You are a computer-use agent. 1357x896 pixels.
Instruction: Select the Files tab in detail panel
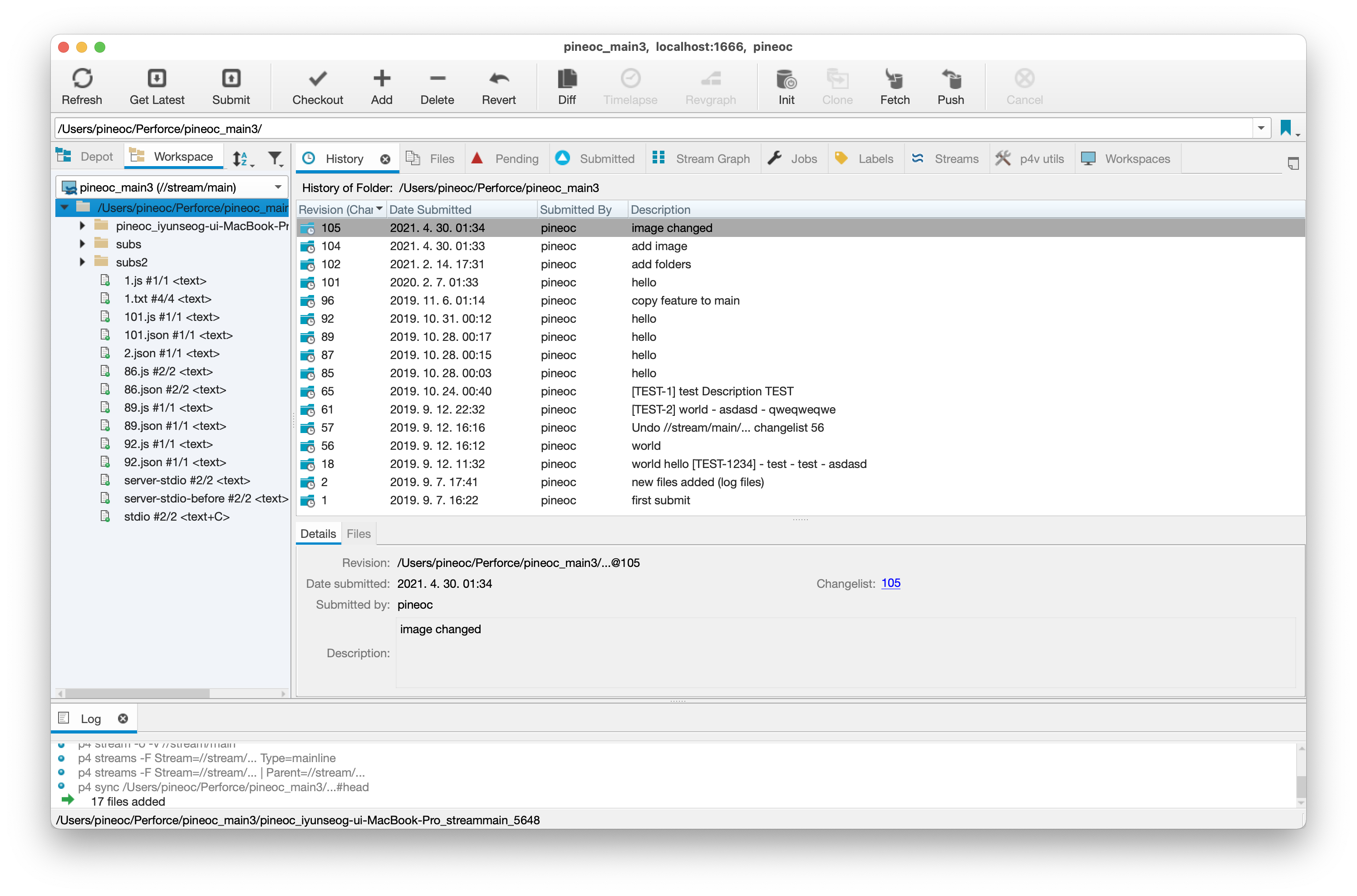358,533
